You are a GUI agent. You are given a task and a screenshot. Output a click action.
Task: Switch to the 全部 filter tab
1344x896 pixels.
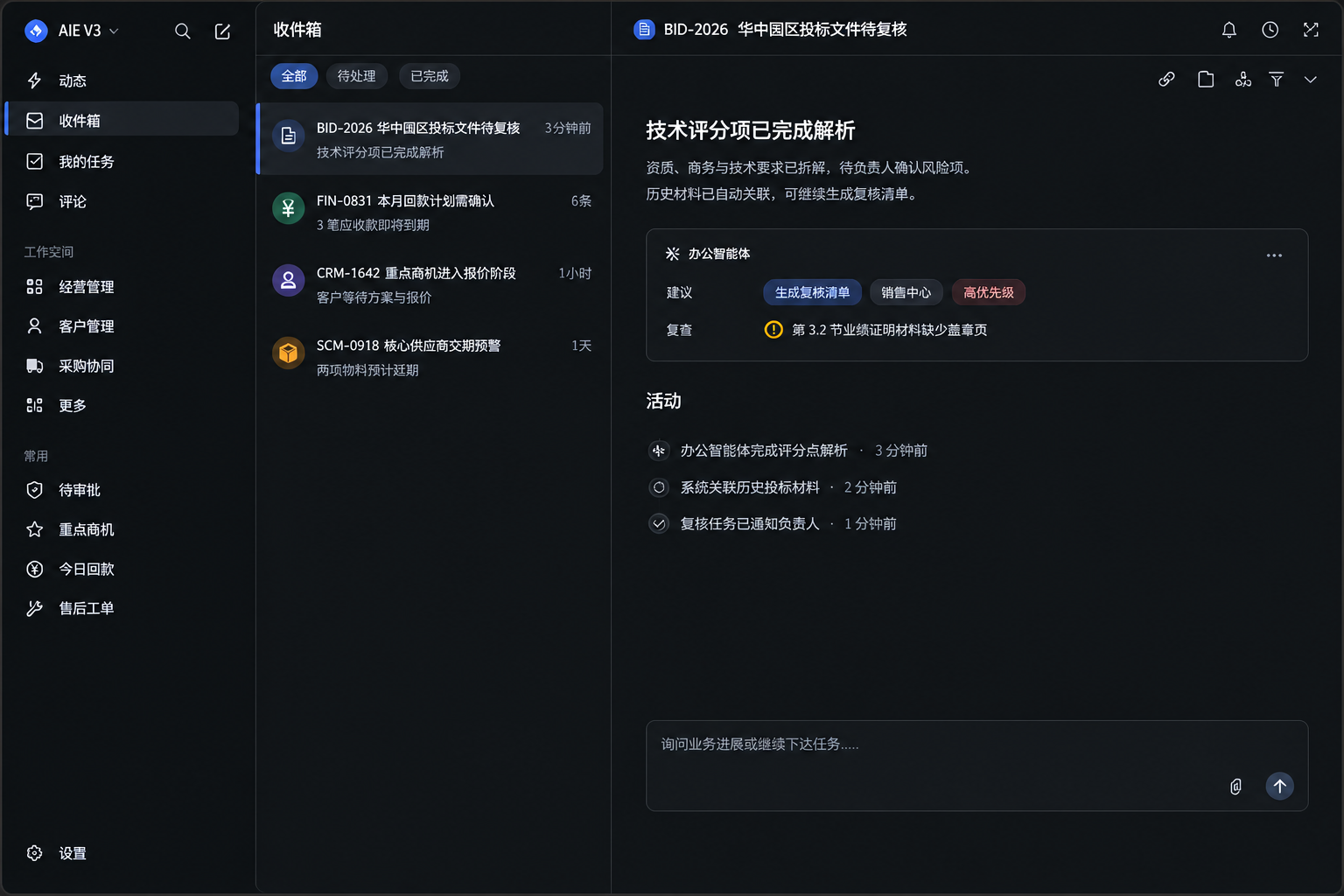pos(294,76)
